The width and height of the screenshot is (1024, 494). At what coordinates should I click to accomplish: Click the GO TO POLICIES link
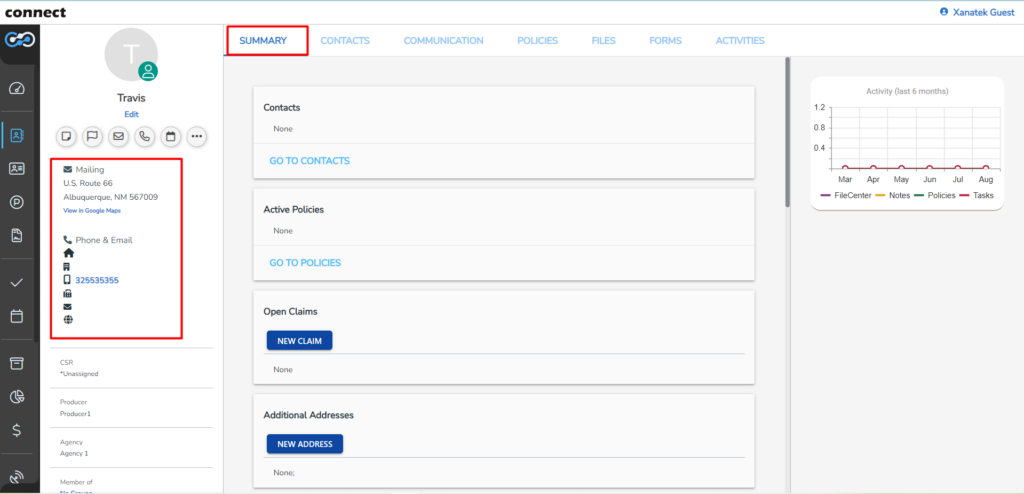coord(305,263)
